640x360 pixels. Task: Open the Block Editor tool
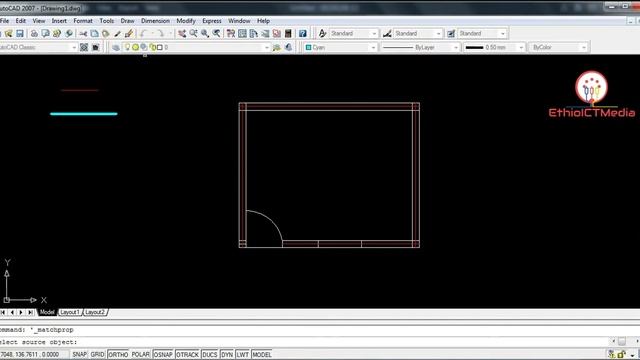129,33
